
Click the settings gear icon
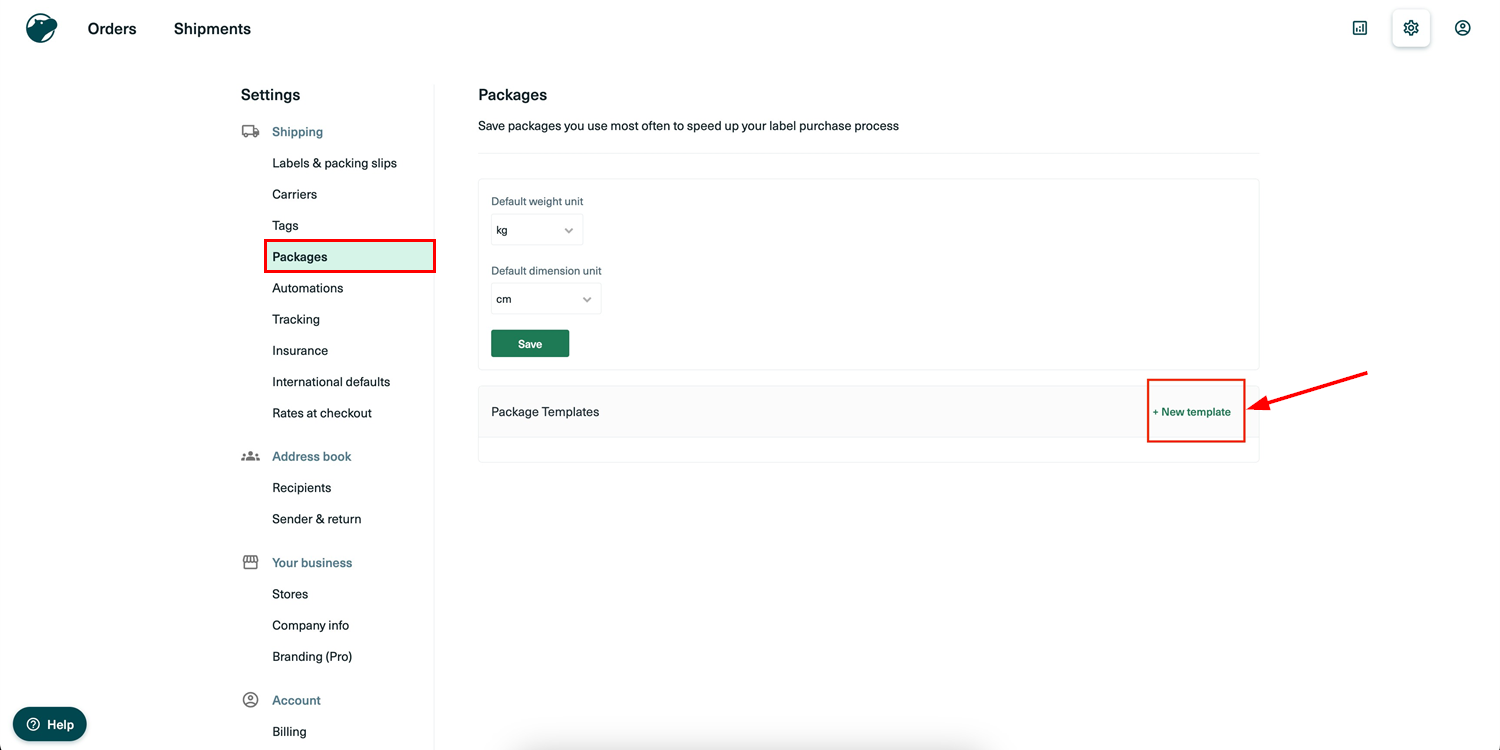coord(1411,28)
